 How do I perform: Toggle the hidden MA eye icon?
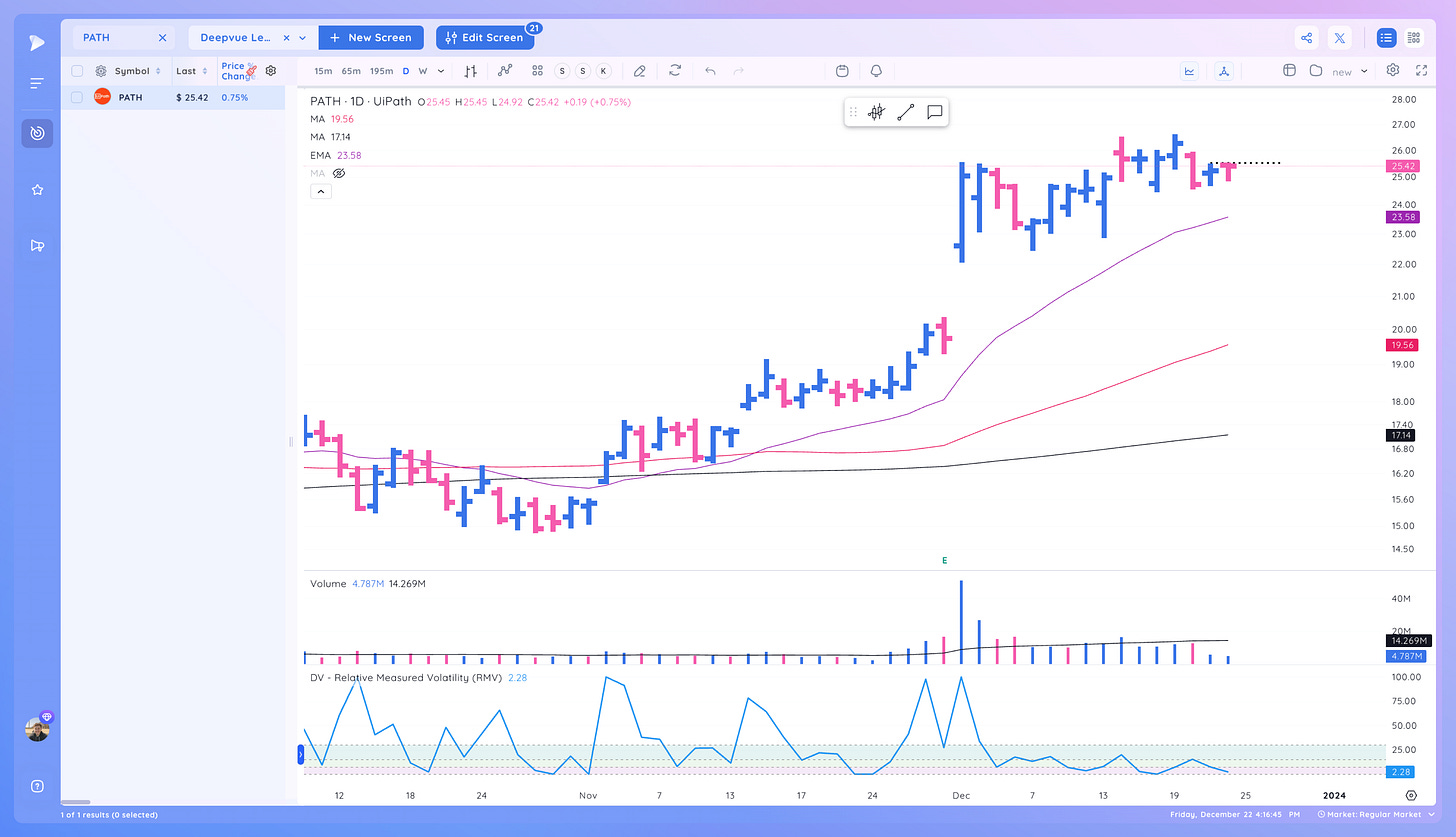339,173
